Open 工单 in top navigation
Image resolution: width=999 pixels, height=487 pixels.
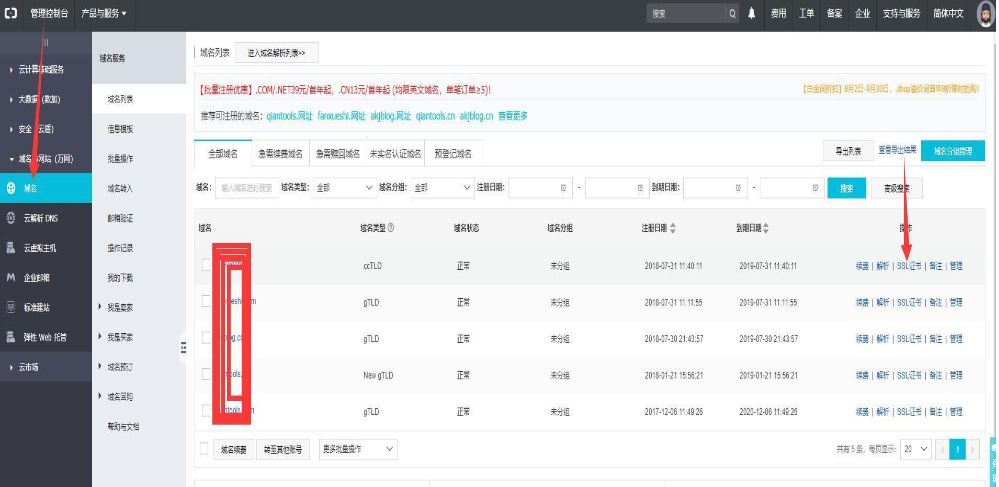807,13
